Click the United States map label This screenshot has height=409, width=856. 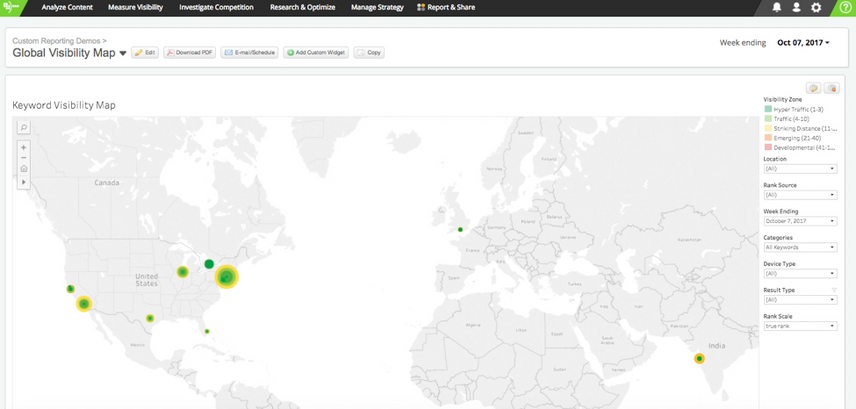[x=146, y=280]
